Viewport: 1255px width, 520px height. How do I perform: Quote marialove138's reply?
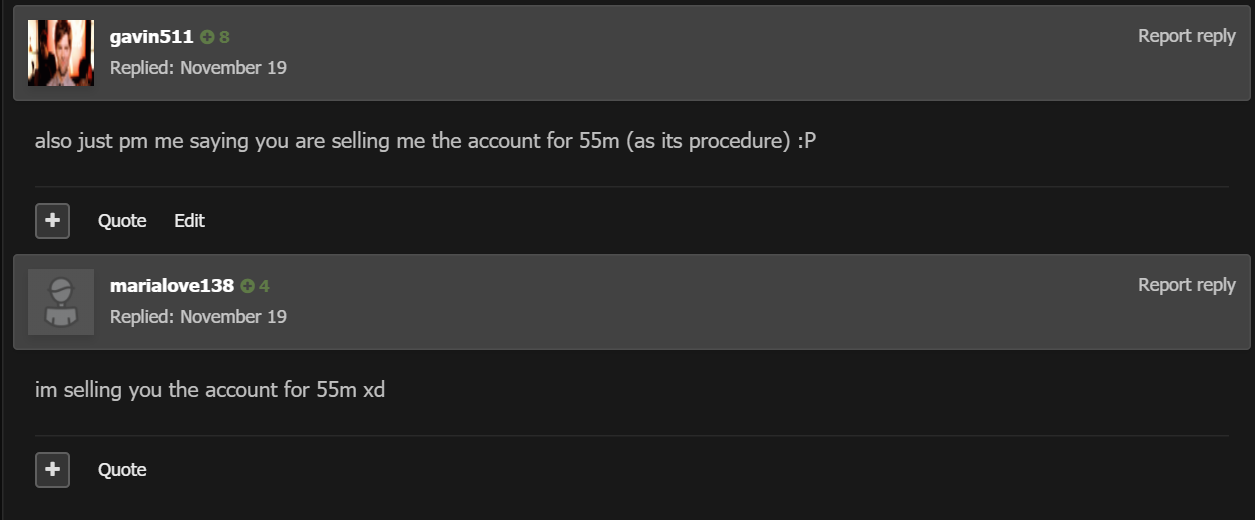pos(122,470)
